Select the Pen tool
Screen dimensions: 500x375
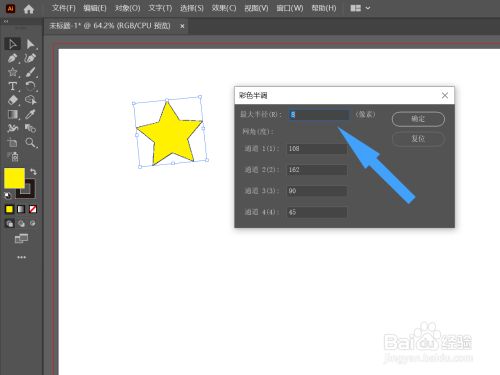click(13, 58)
